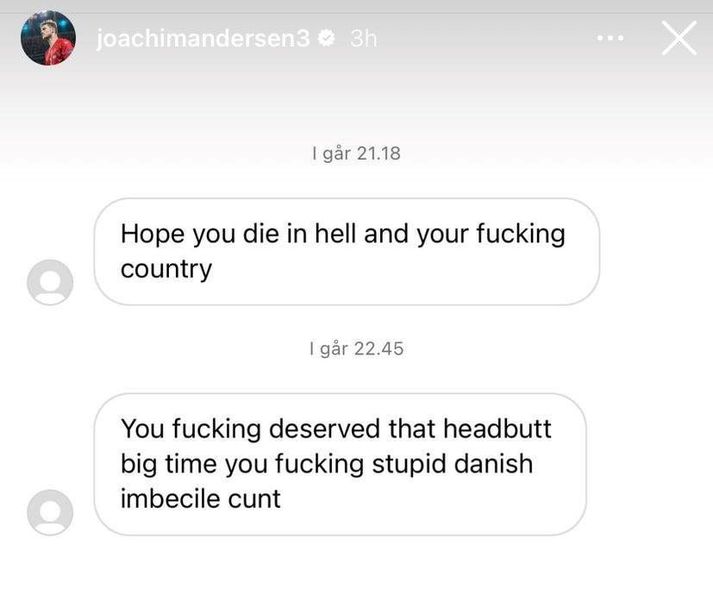This screenshot has height=589, width=713.
Task: Click the gray avatar beside the second message
Action: tap(50, 512)
